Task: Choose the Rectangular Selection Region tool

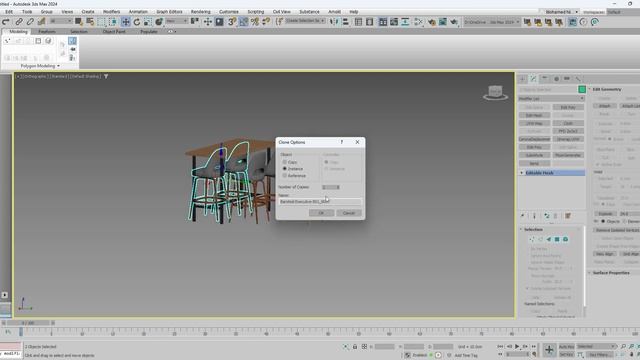Action: (x=101, y=22)
